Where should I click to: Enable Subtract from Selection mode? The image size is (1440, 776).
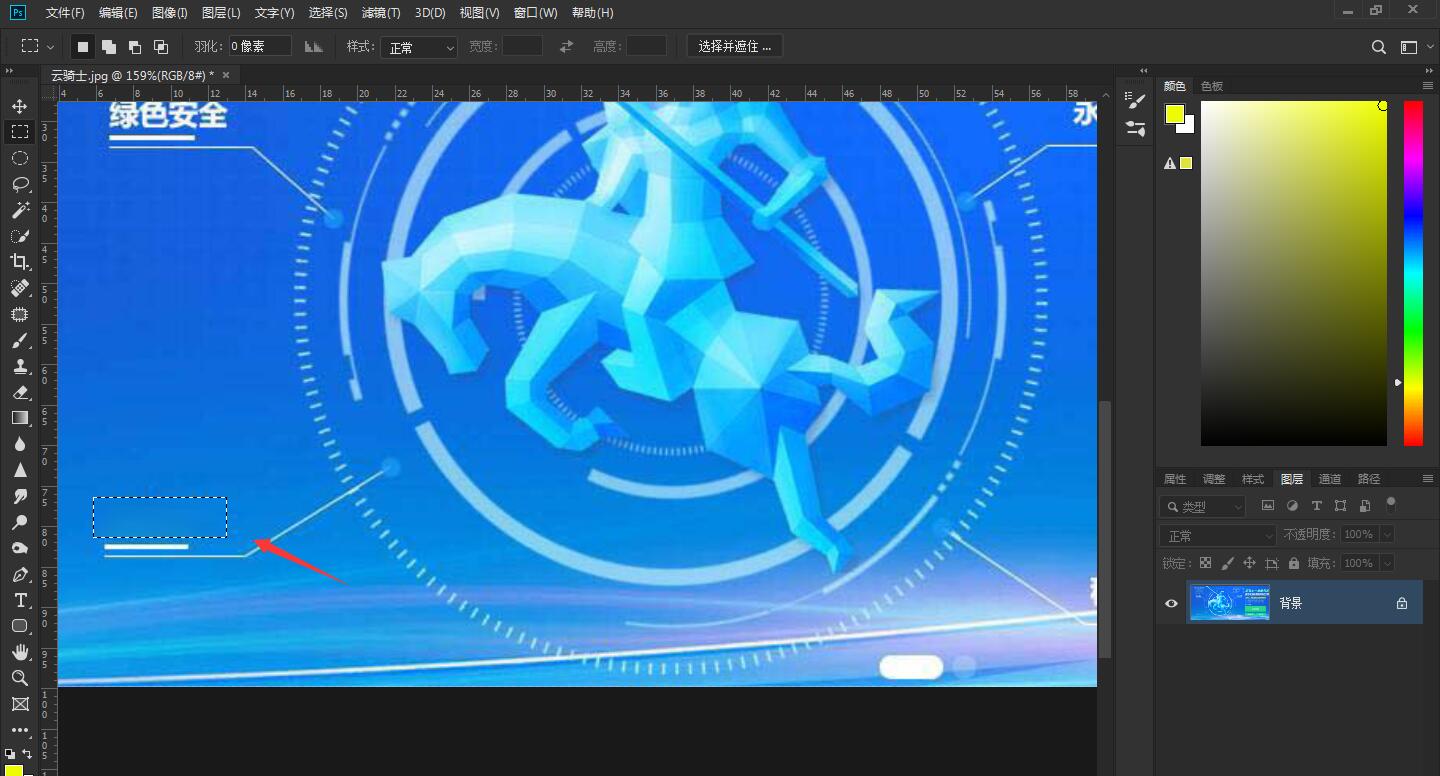click(x=135, y=47)
